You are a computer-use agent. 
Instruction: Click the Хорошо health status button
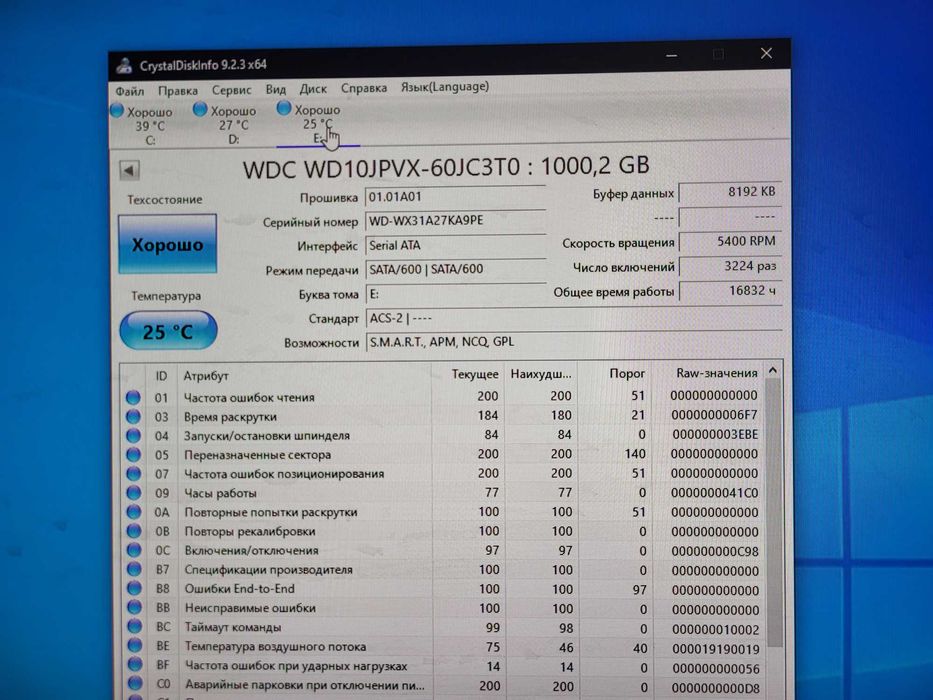167,244
